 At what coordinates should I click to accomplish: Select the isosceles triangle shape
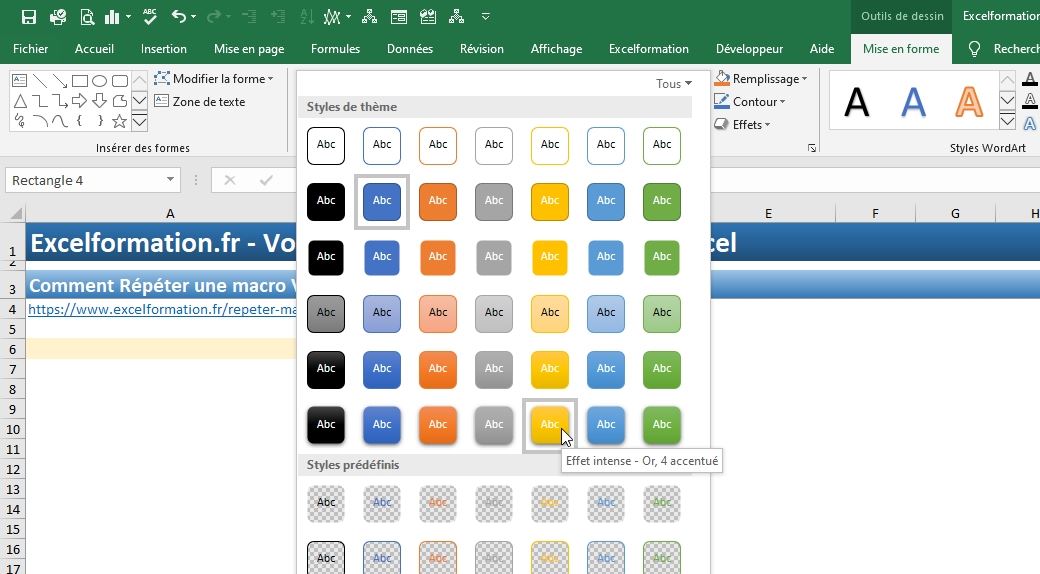[x=19, y=101]
